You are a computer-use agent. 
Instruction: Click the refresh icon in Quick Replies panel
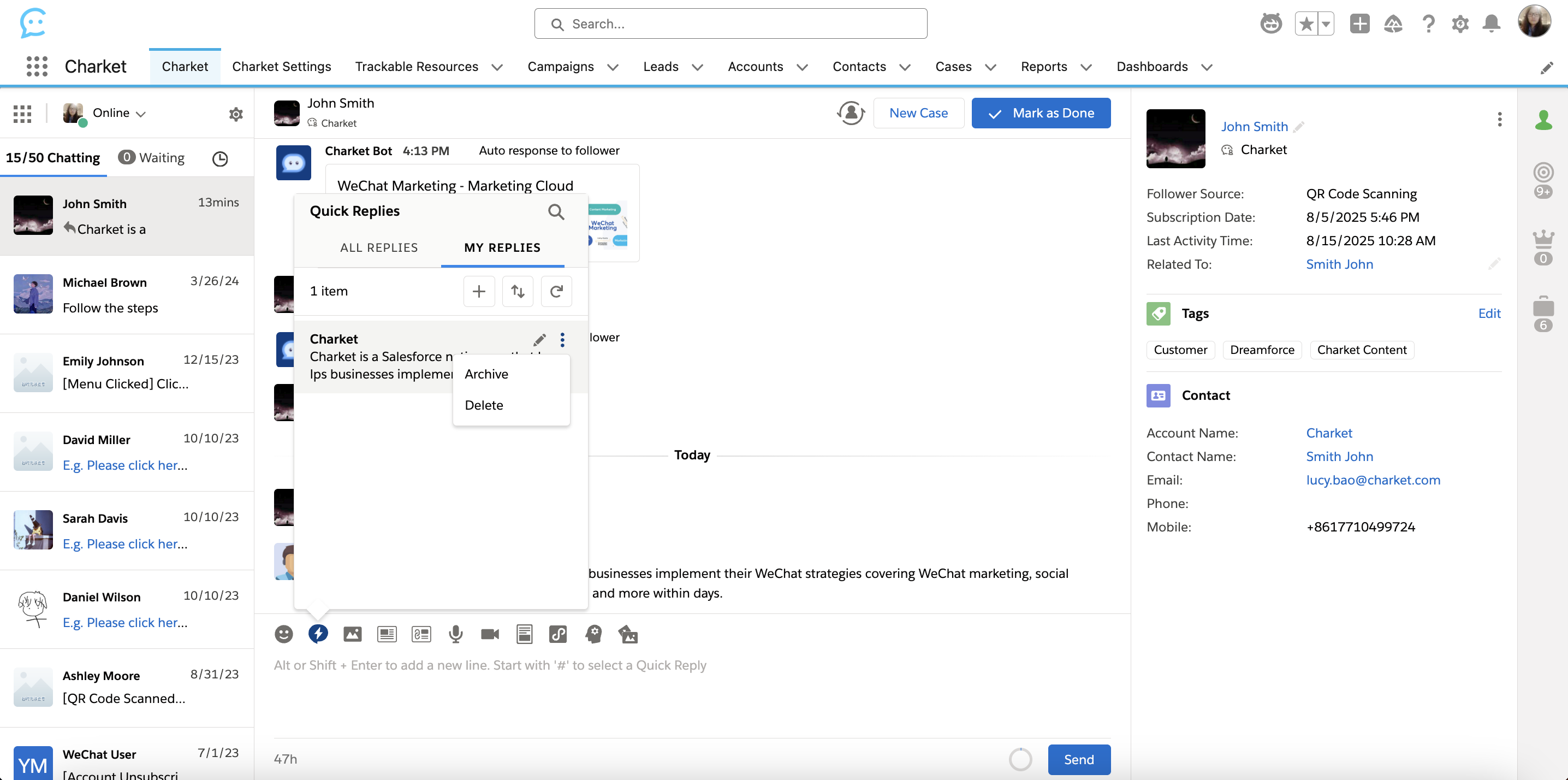[556, 291]
